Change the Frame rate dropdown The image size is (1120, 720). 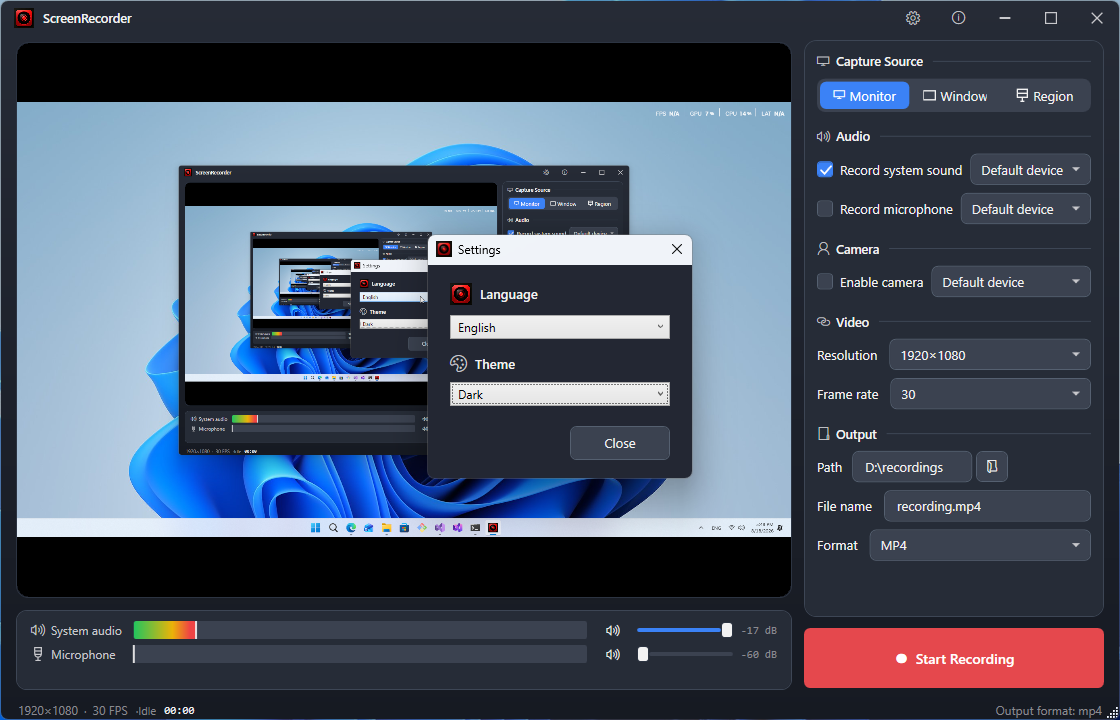click(990, 394)
